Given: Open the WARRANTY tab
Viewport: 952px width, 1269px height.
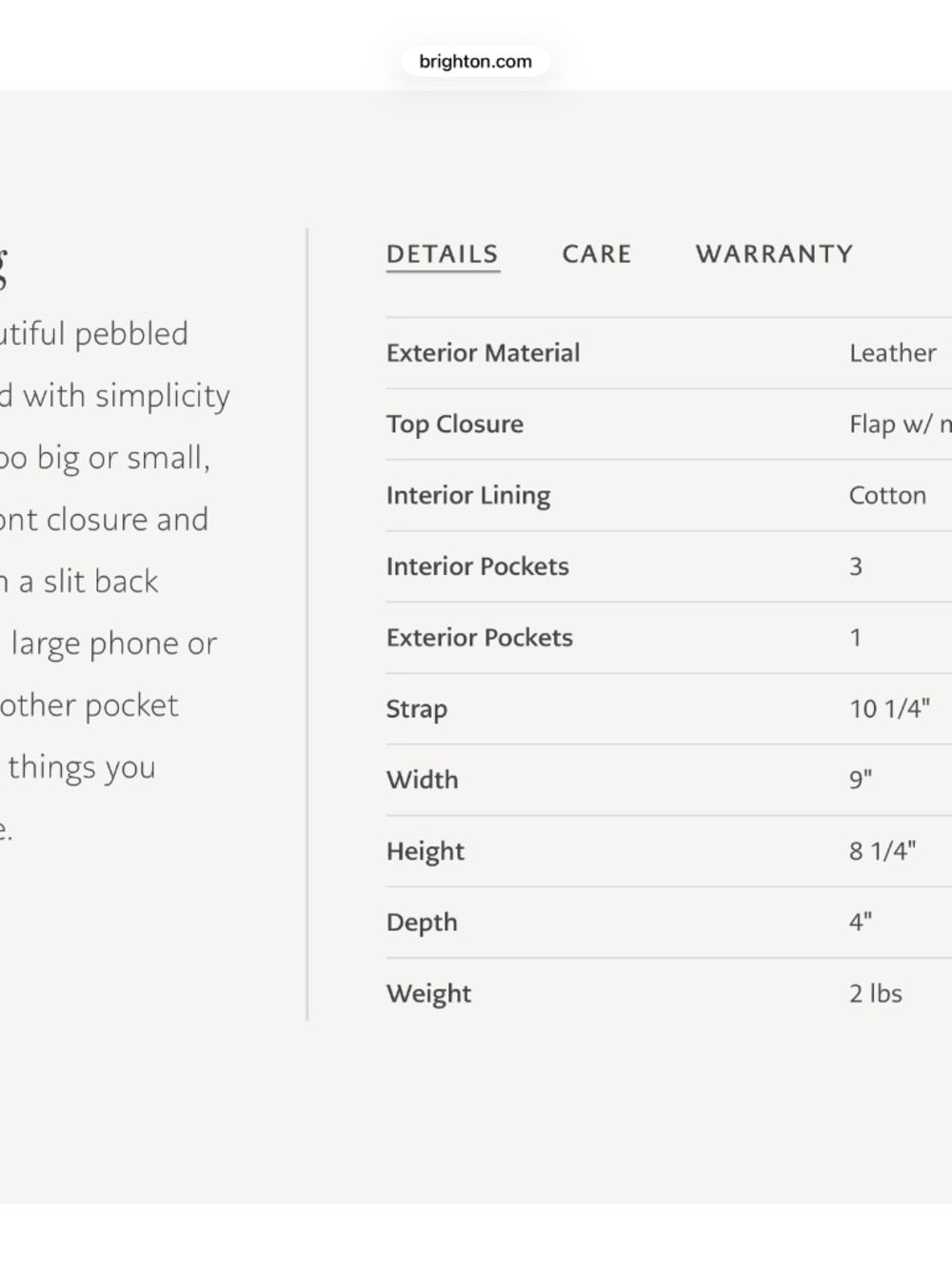Looking at the screenshot, I should (774, 254).
